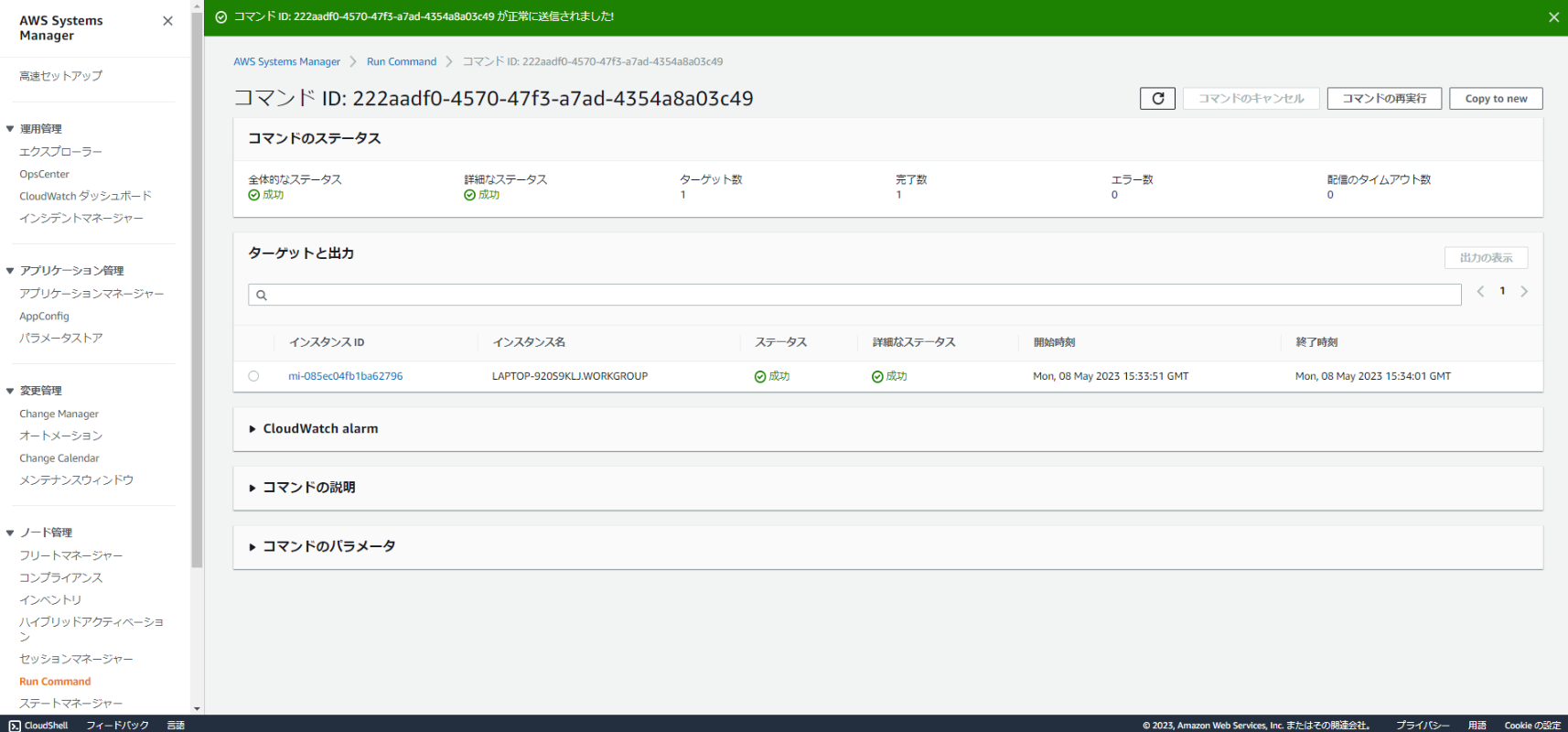
Task: Click the コマンドの再実行 button
Action: coord(1384,98)
